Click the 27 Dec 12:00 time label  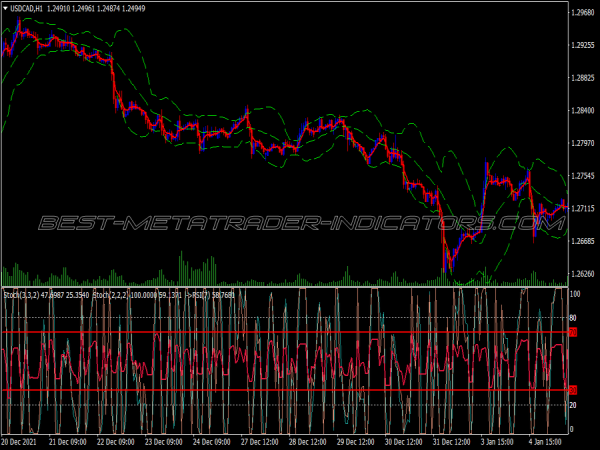[259, 442]
